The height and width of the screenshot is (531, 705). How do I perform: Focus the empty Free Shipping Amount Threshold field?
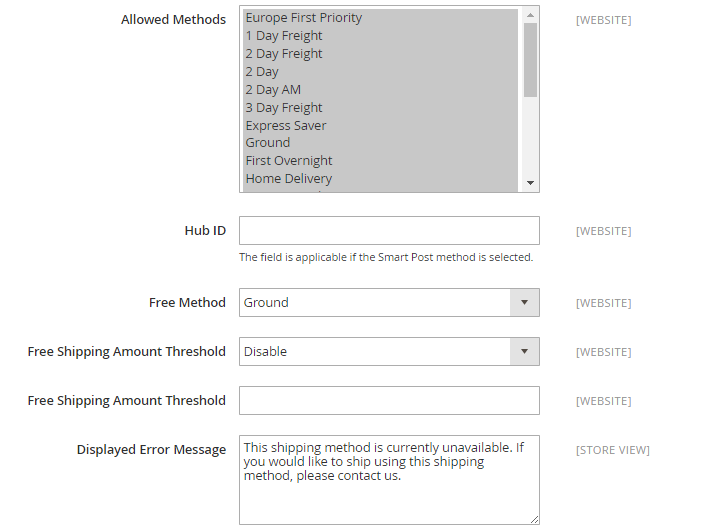click(389, 401)
